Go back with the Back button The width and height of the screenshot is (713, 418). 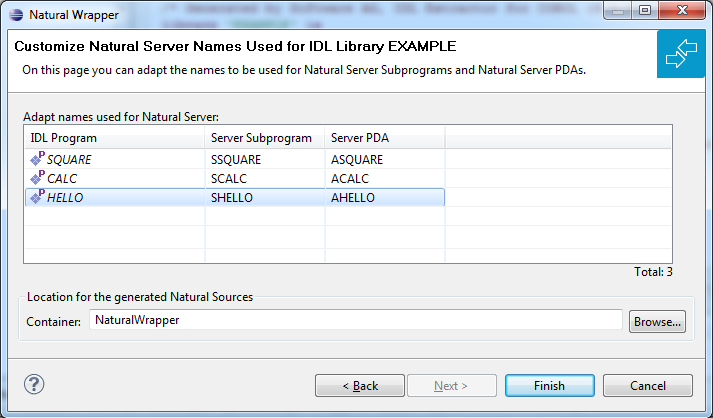pos(360,386)
